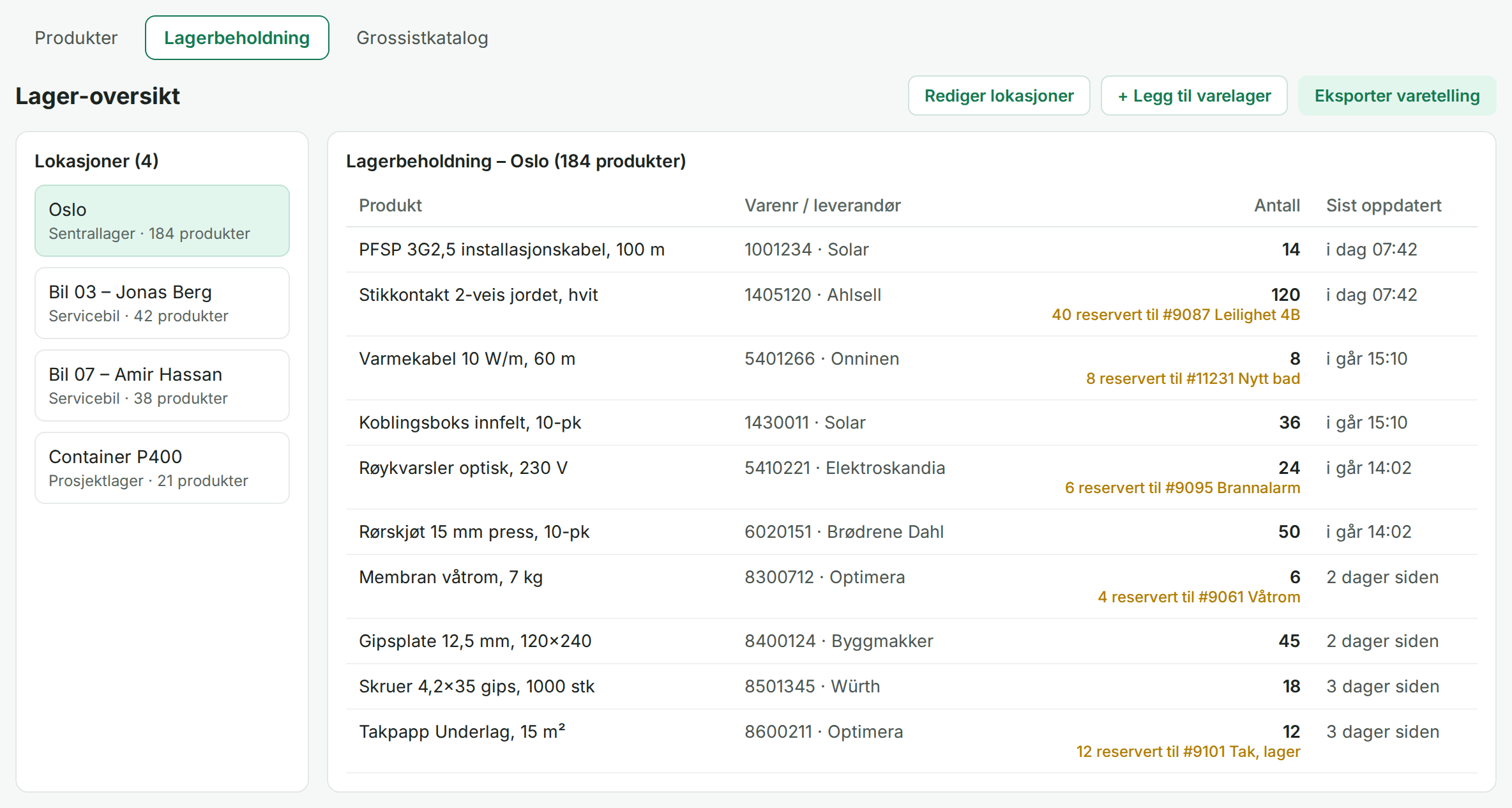This screenshot has height=808, width=1512.
Task: Select Skruer 4,2×35 gips, 1000 stk product
Action: pyautogui.click(x=476, y=686)
